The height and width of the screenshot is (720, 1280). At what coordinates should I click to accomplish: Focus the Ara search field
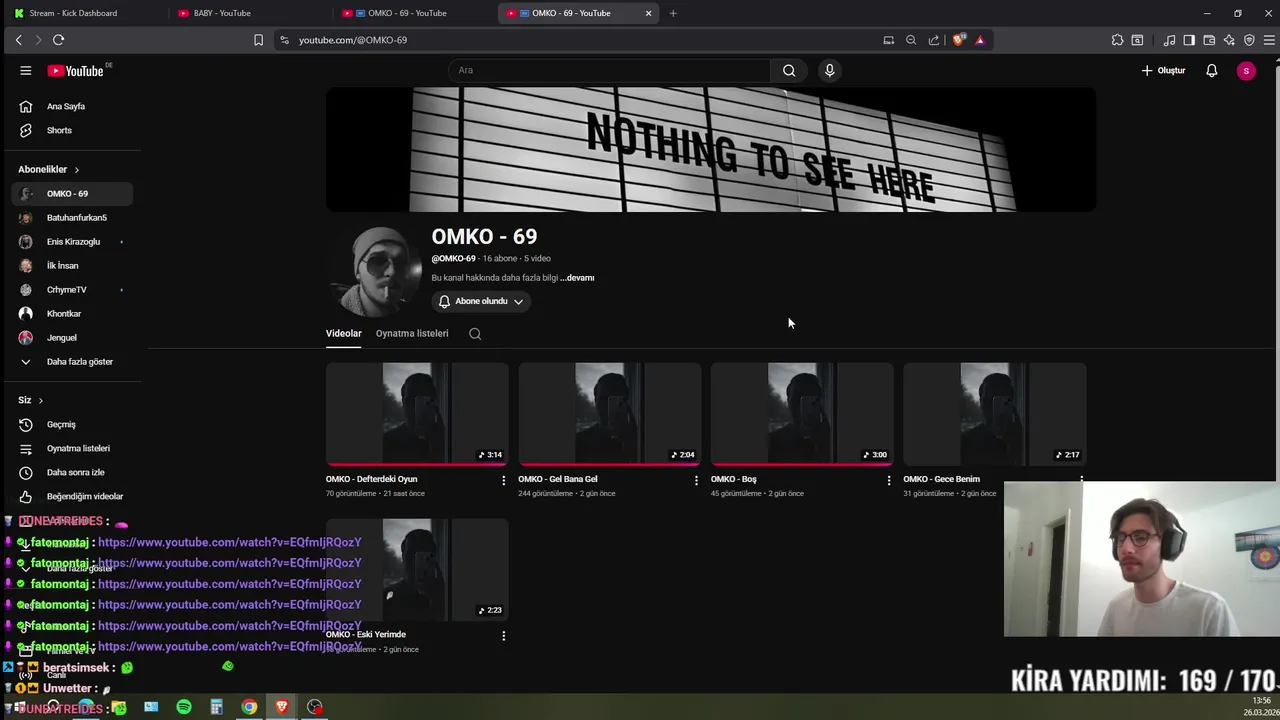[x=610, y=70]
